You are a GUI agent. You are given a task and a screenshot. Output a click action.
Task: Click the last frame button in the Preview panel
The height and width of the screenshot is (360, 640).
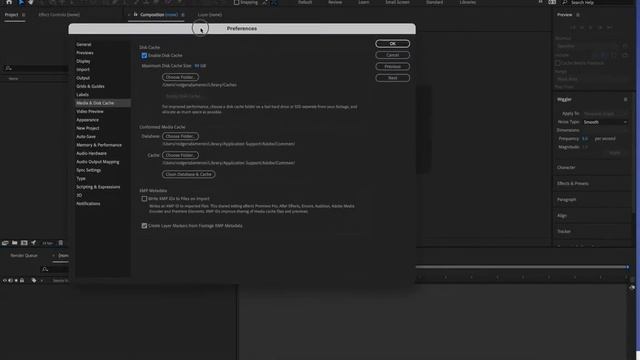point(609,27)
